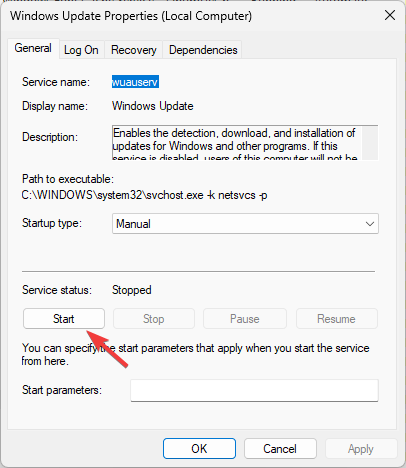Click the Description box scrollbar
This screenshot has width=406, height=468.
[370, 143]
